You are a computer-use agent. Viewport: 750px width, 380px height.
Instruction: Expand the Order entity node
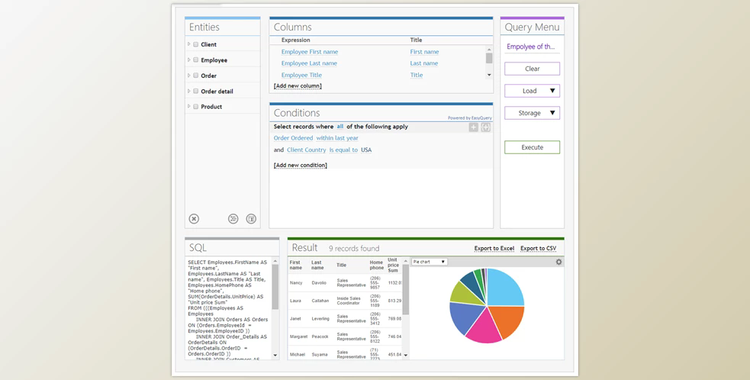click(189, 75)
